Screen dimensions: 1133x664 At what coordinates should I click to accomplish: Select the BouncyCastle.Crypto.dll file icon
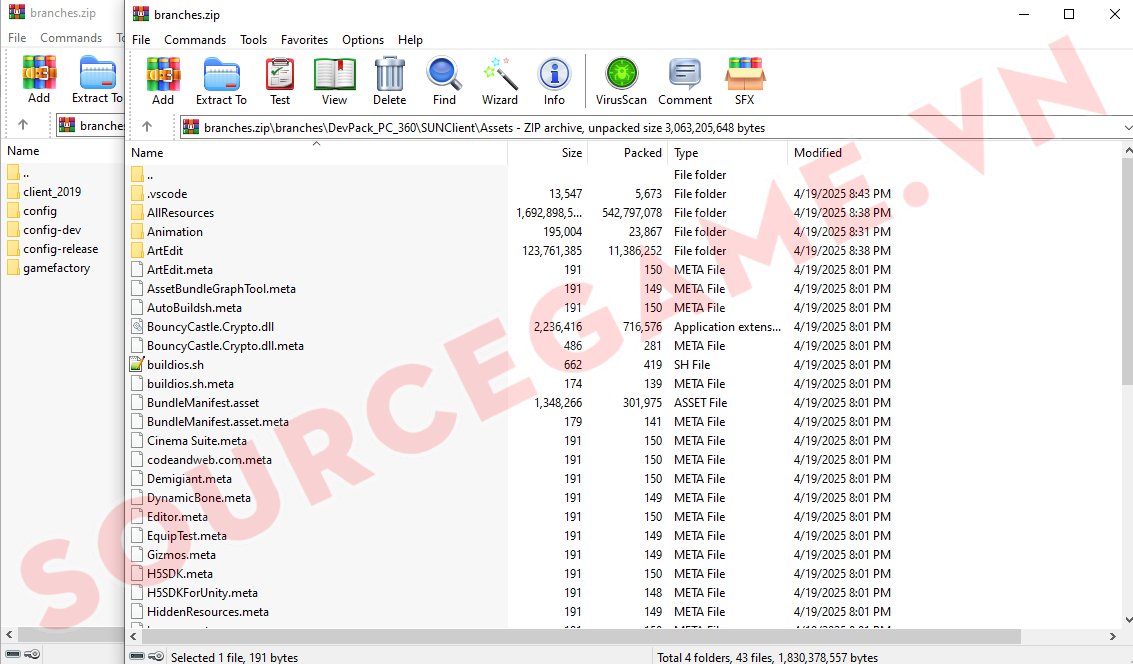[x=137, y=327]
